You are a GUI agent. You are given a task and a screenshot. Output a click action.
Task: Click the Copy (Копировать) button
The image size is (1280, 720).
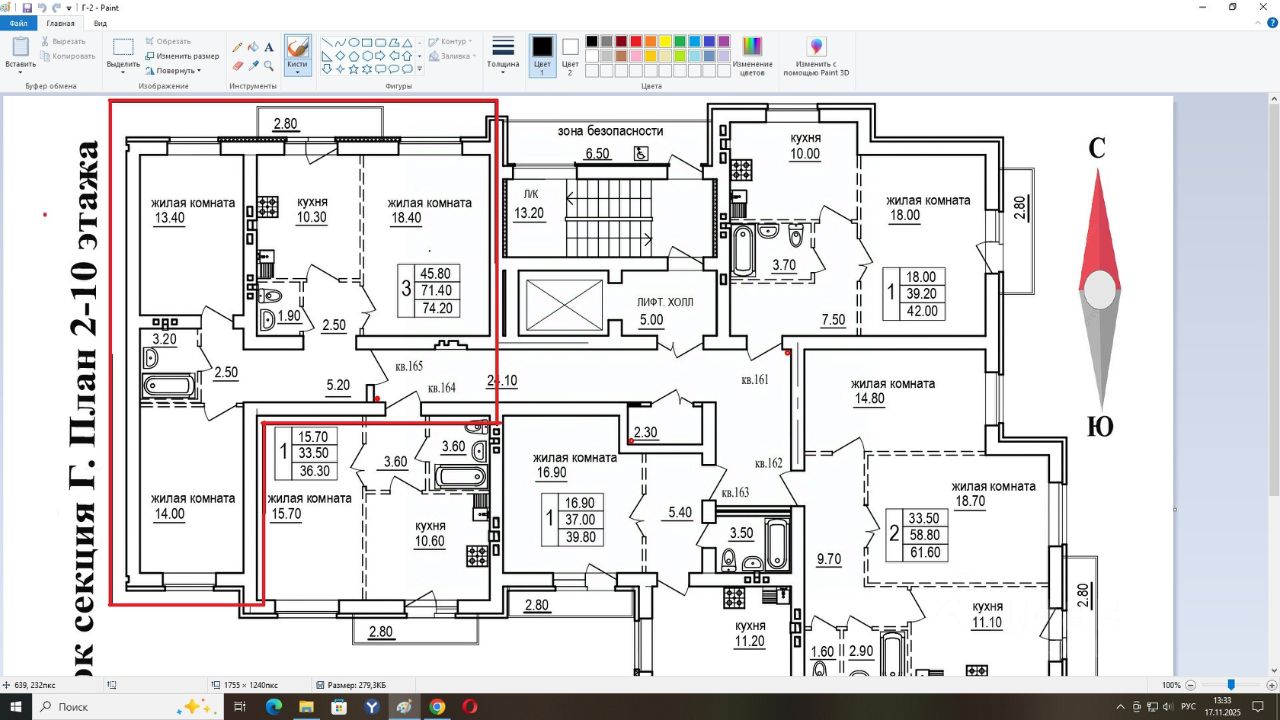68,56
